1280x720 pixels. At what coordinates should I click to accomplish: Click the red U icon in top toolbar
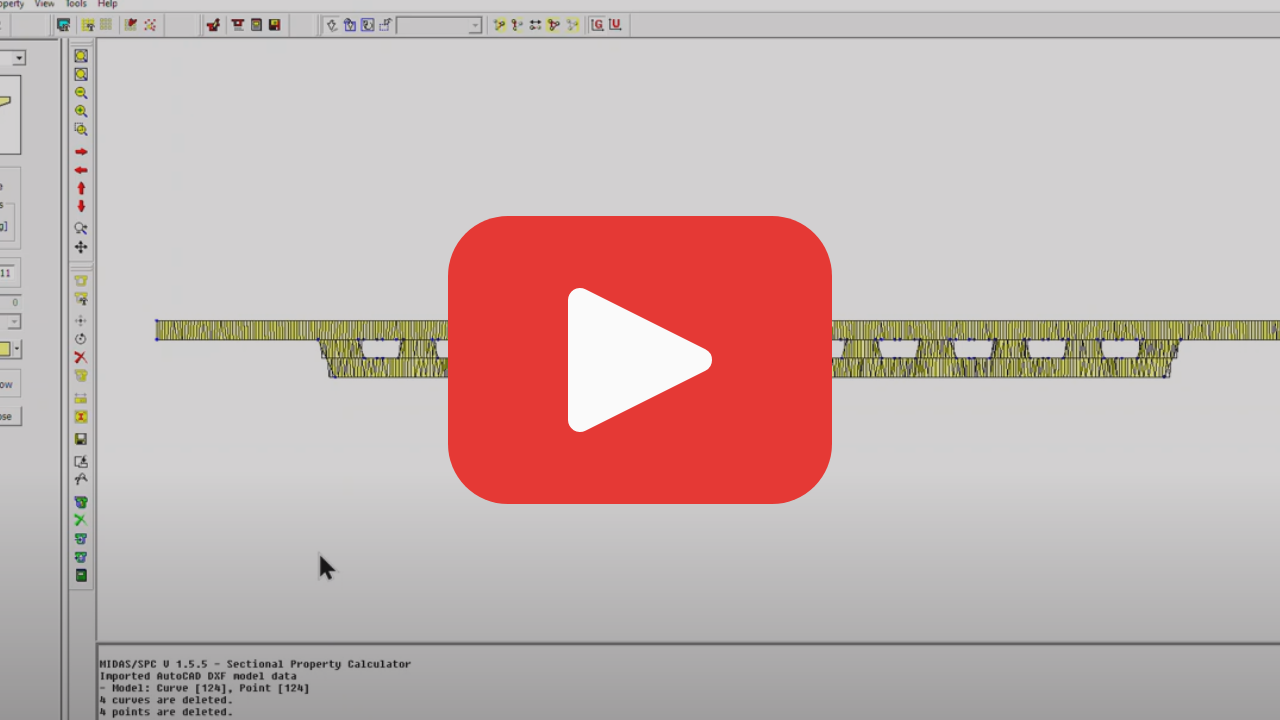(614, 25)
